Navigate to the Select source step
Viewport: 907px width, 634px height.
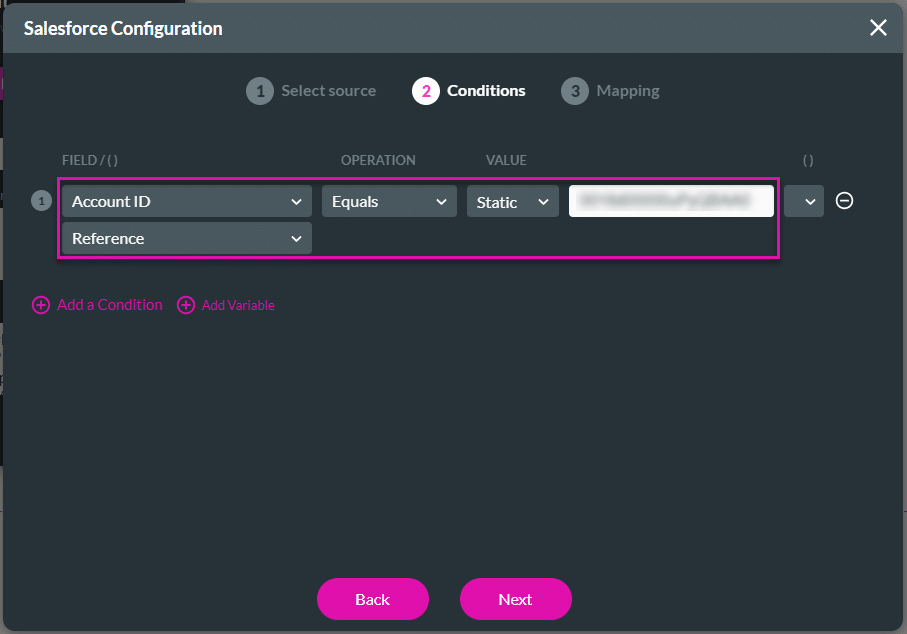coord(328,91)
